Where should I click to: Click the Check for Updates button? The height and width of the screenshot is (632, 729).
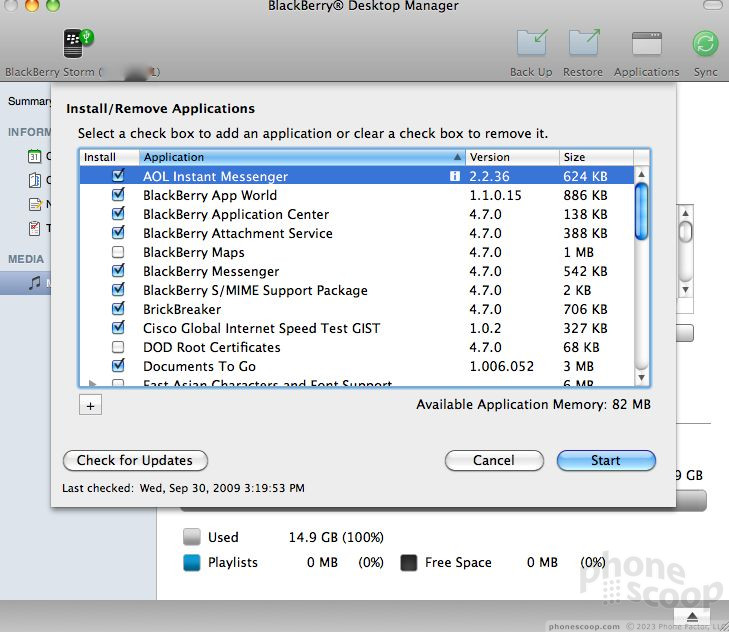click(135, 460)
